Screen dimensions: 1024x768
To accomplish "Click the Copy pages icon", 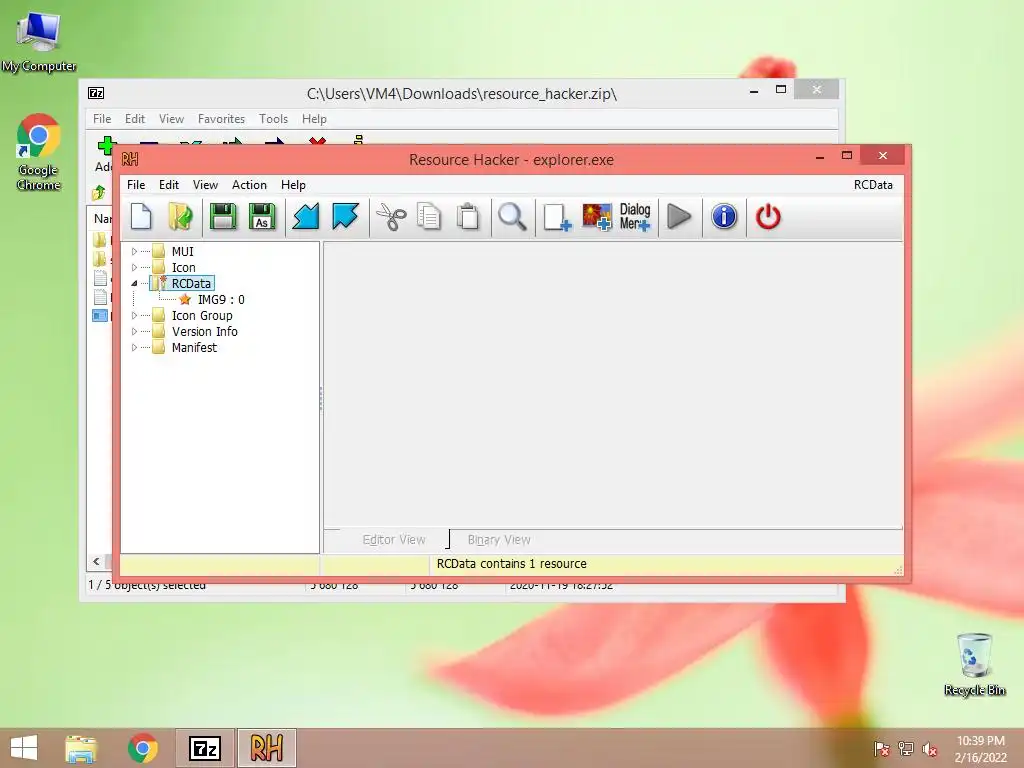I will [429, 217].
